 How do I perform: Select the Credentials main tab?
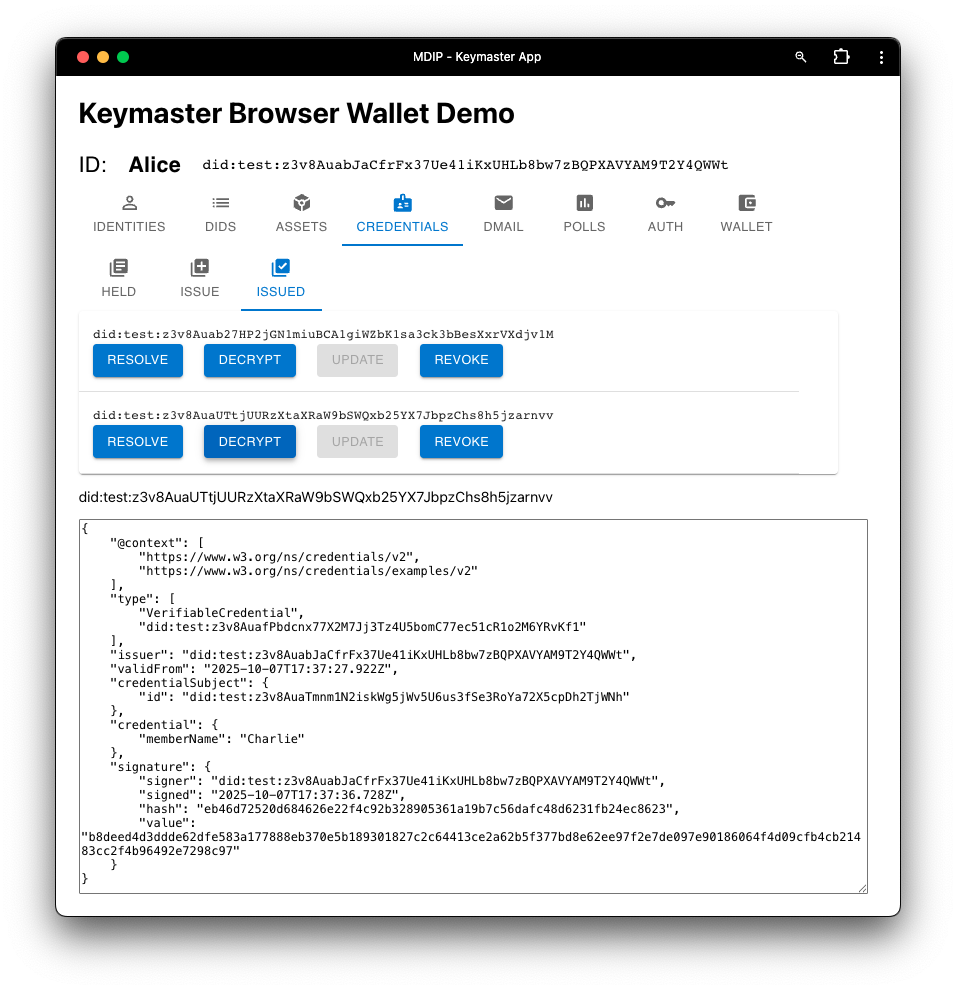click(x=402, y=214)
